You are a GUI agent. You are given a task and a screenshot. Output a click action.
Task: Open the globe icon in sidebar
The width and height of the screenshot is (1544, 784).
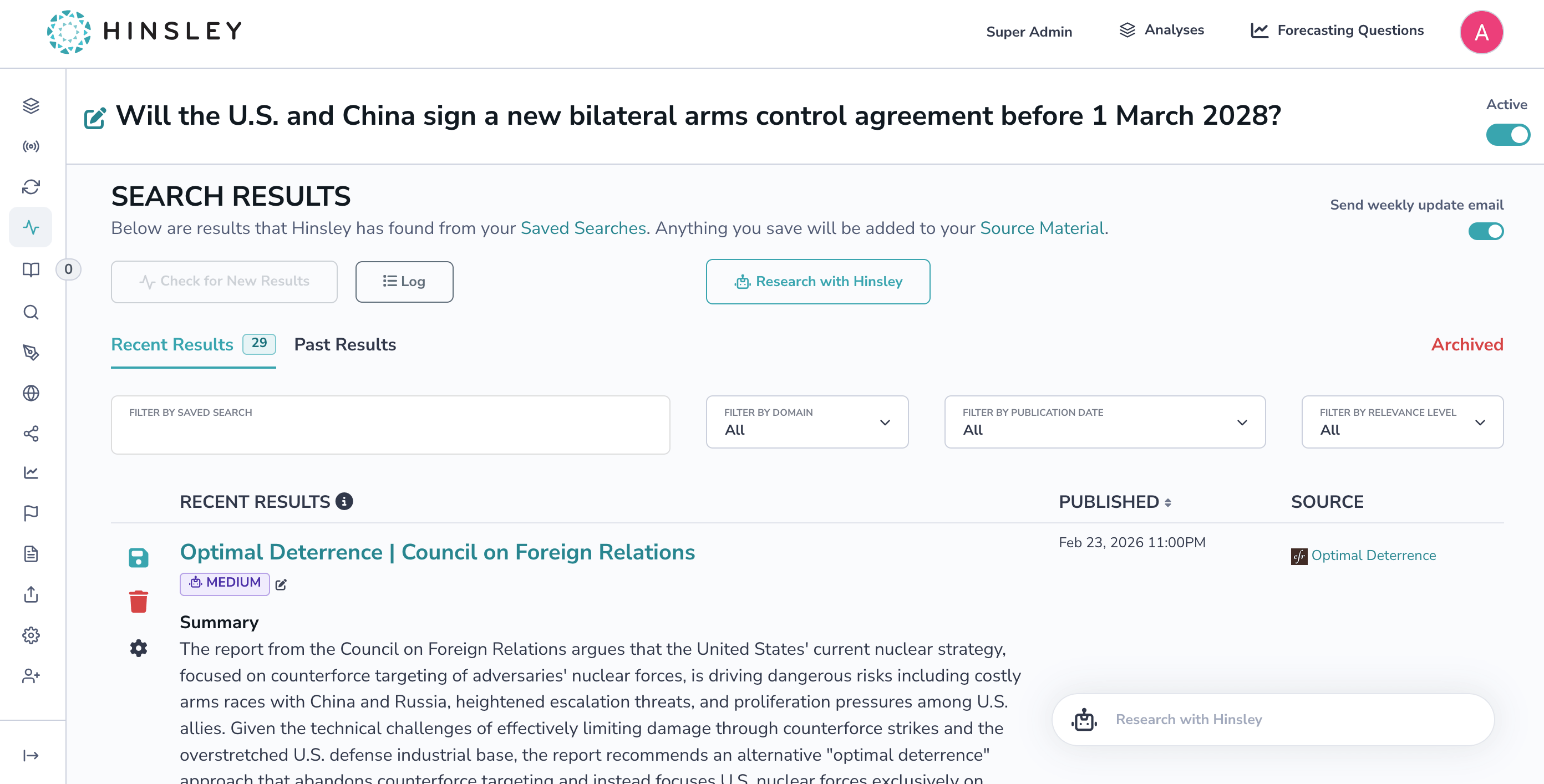pyautogui.click(x=31, y=393)
